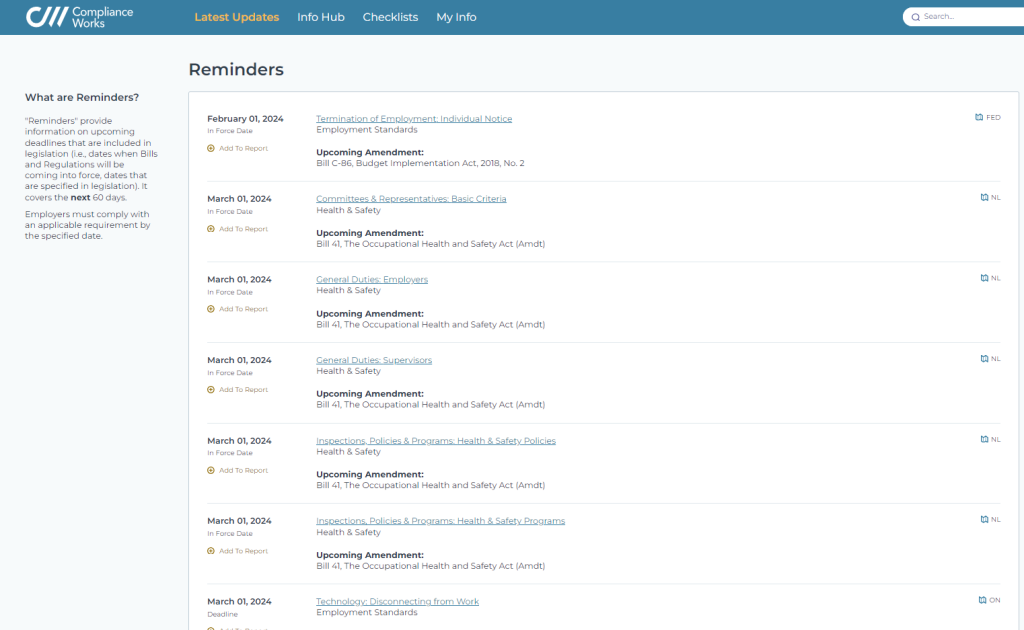Image resolution: width=1024 pixels, height=630 pixels.
Task: Go to the Info Hub tab
Action: [321, 17]
